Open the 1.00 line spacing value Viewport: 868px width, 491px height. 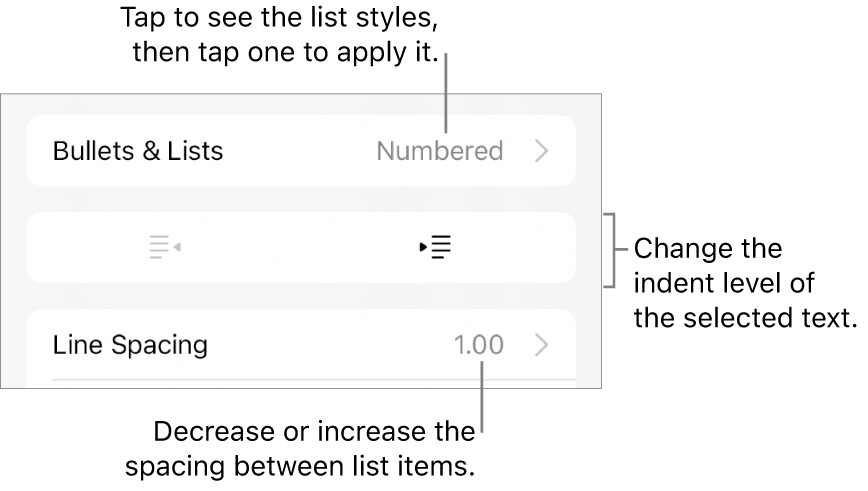(479, 345)
